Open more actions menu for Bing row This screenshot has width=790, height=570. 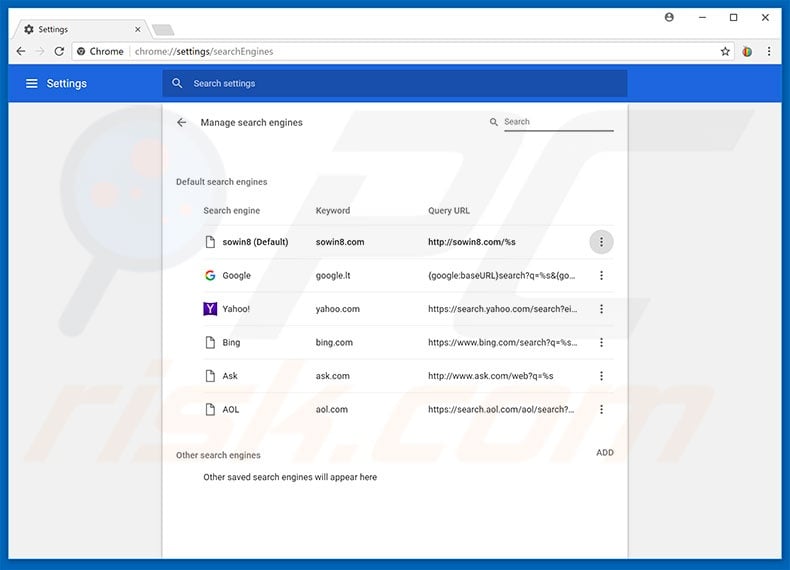pyautogui.click(x=601, y=342)
